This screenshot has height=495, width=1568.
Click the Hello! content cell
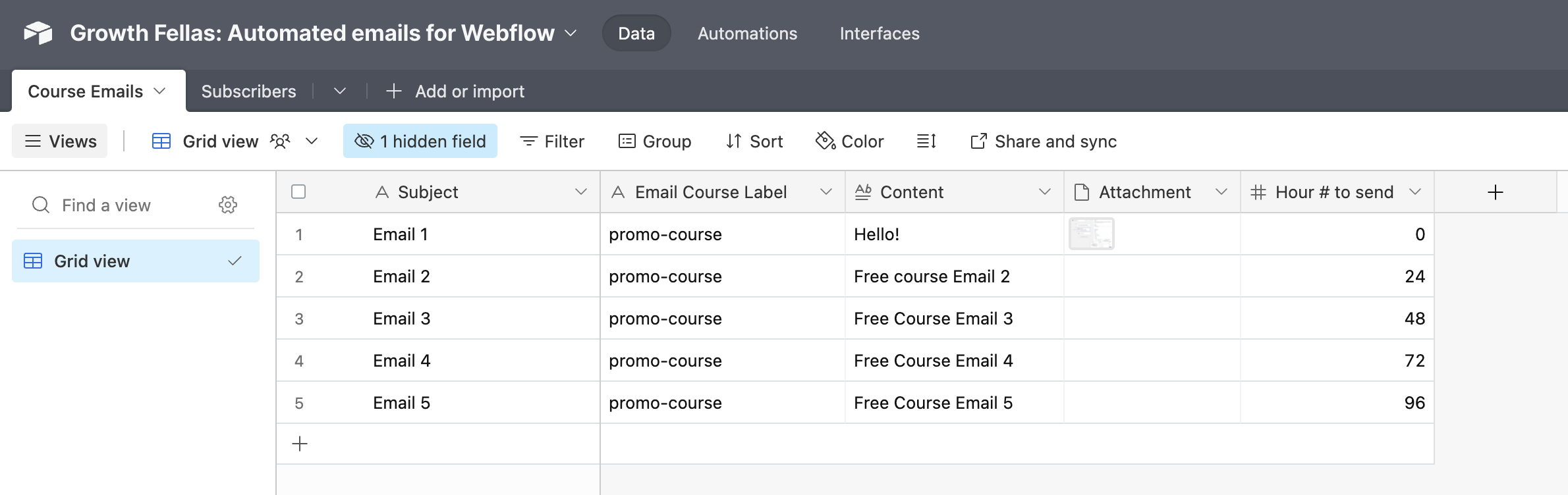click(955, 234)
